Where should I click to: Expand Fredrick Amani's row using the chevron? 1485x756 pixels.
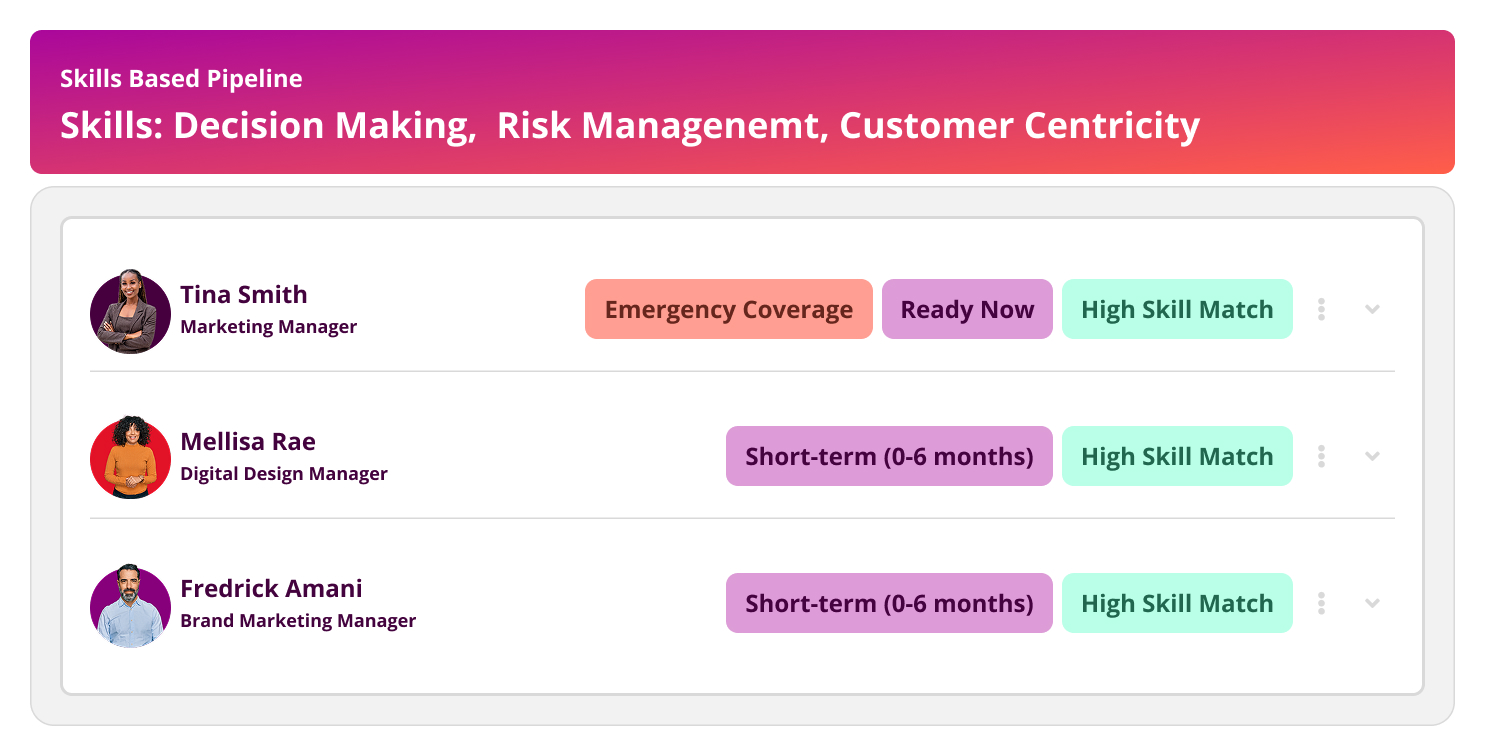coord(1373,603)
